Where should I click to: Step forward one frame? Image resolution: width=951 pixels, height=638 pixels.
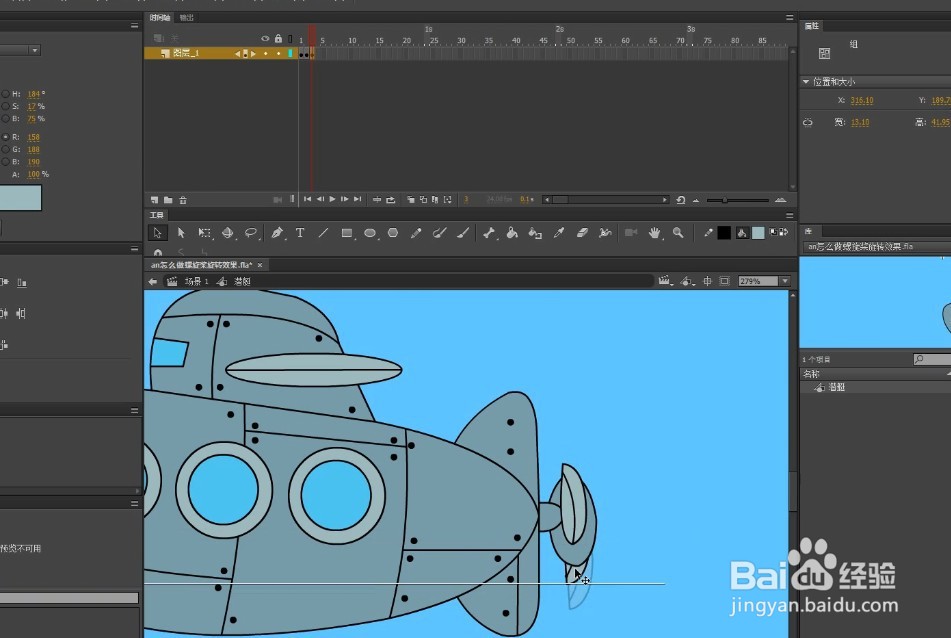(344, 200)
